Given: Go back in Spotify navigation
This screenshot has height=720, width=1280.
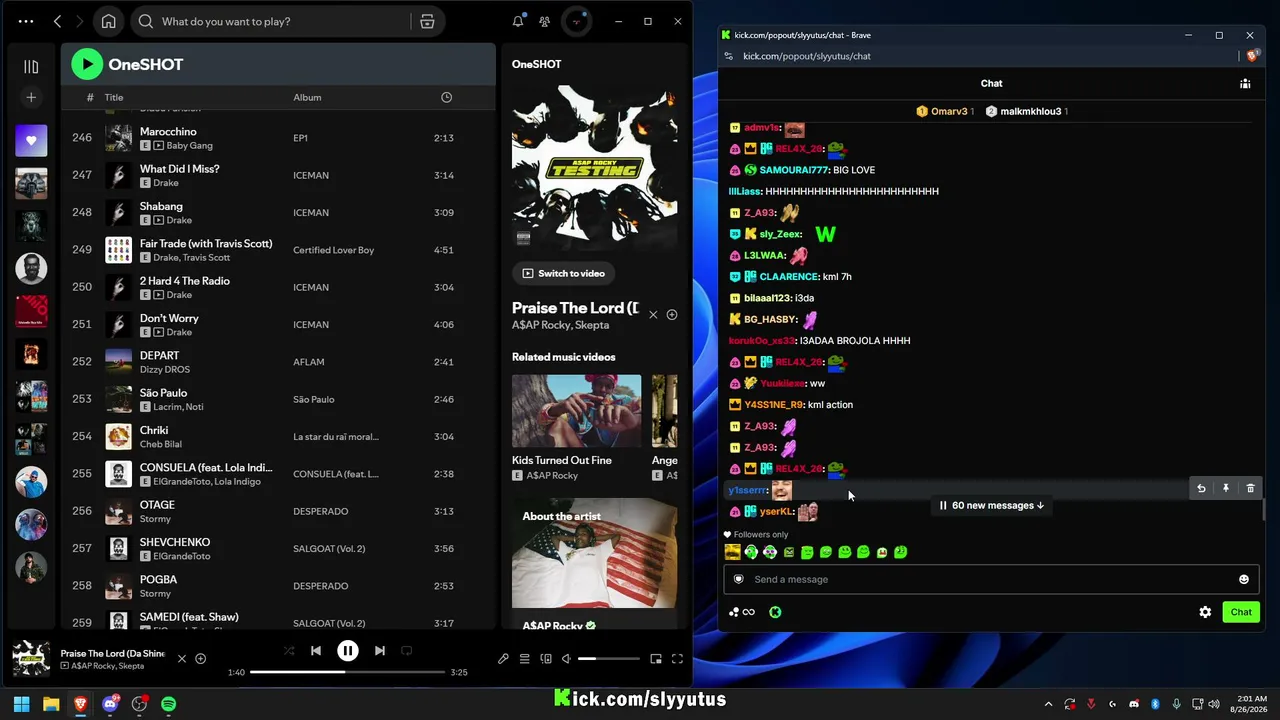Looking at the screenshot, I should pyautogui.click(x=57, y=21).
